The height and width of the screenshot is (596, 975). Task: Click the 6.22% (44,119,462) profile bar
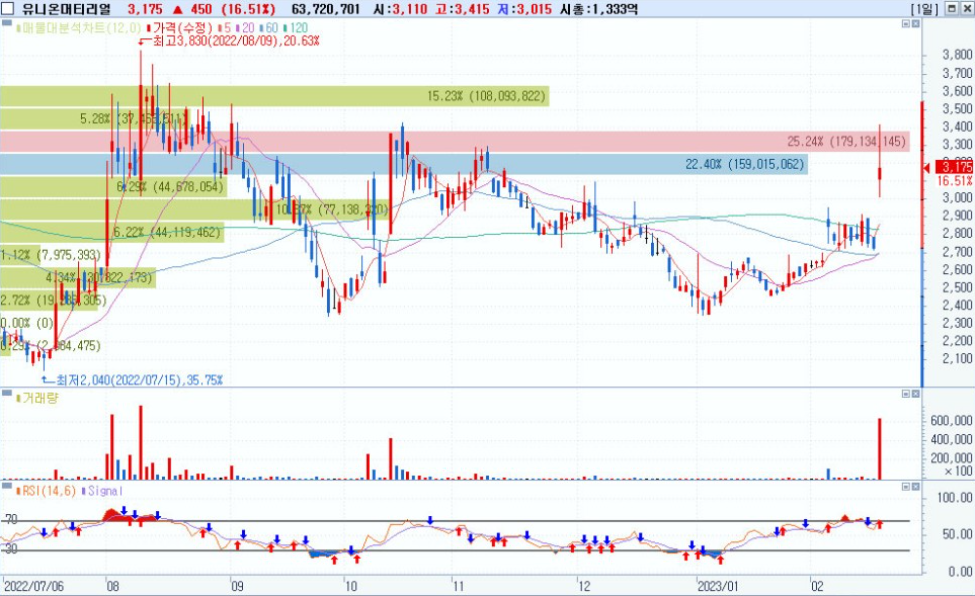112,232
